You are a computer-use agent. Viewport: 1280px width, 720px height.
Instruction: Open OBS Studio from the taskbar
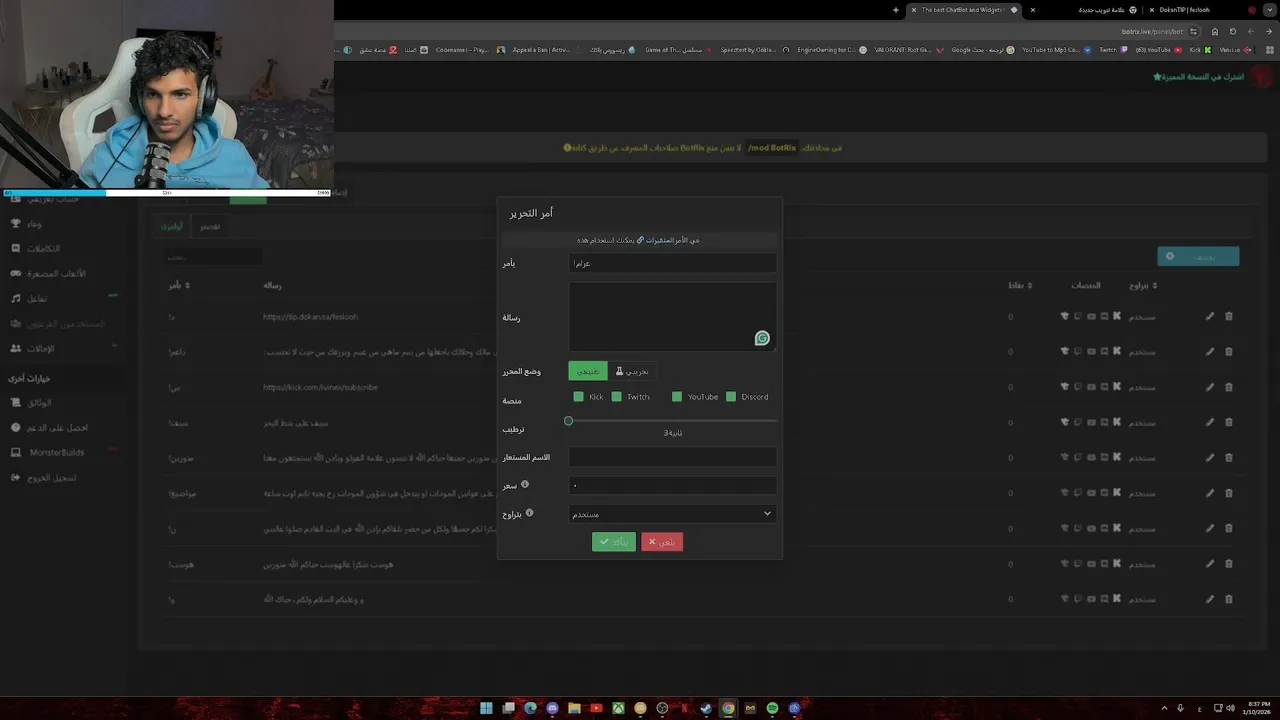[x=662, y=708]
